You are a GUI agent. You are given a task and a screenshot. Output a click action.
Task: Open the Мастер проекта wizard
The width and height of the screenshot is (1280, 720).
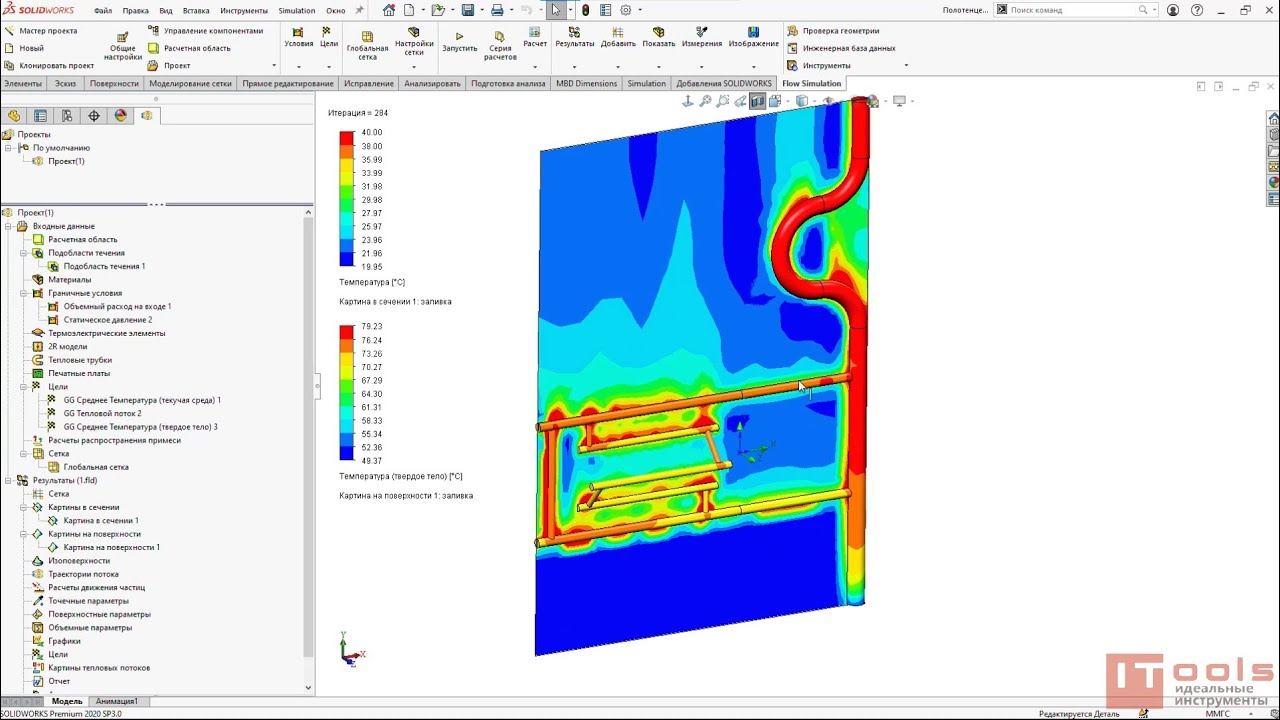(x=41, y=30)
